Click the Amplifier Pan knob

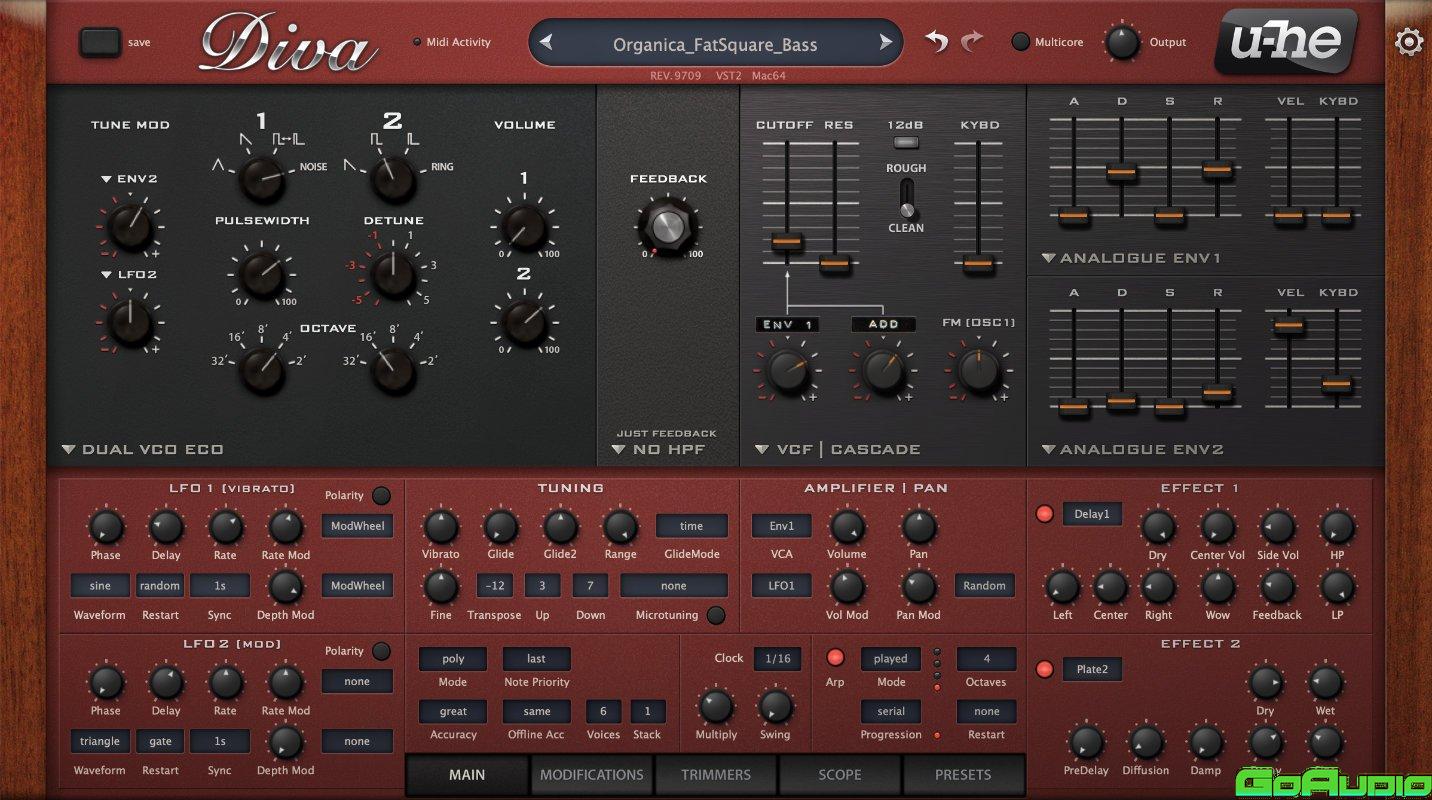[x=918, y=527]
